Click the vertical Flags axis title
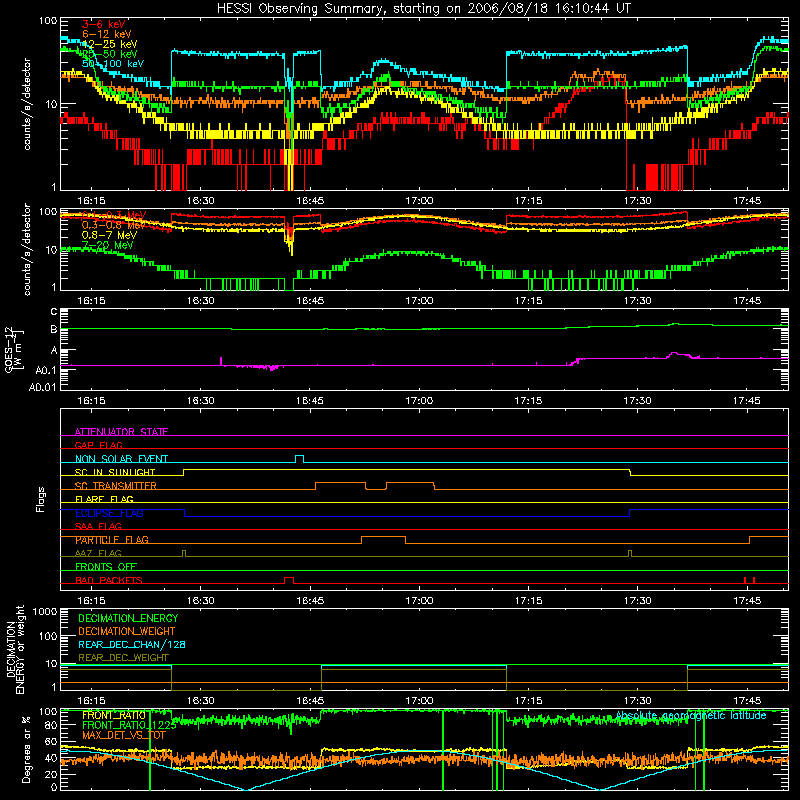This screenshot has width=800, height=800. (x=41, y=499)
